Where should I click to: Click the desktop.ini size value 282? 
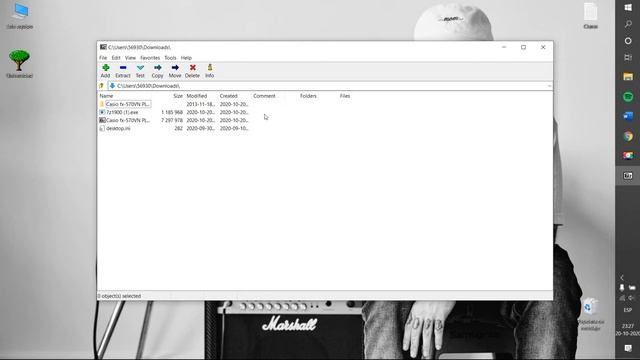pyautogui.click(x=178, y=128)
